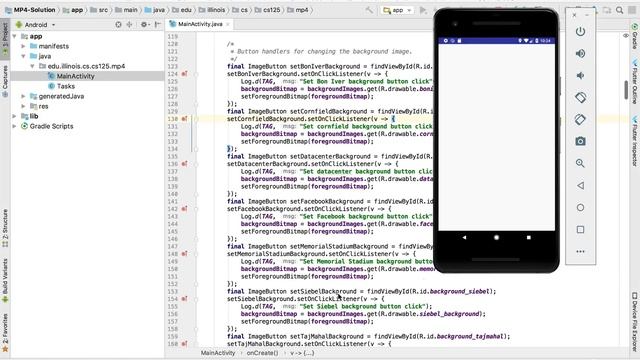Select the Tasks class in project tree
Image resolution: width=640 pixels, height=360 pixels.
point(66,86)
